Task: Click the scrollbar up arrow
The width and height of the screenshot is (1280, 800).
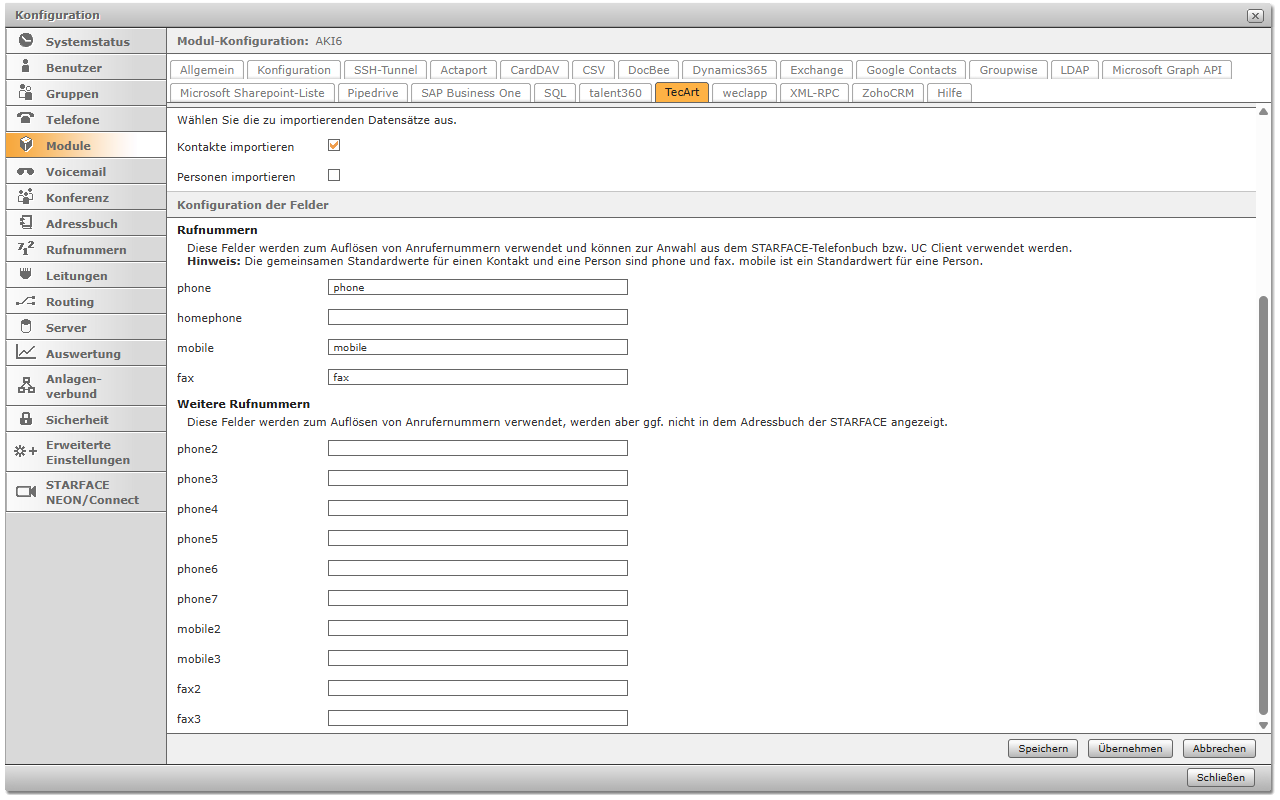Action: 1263,113
